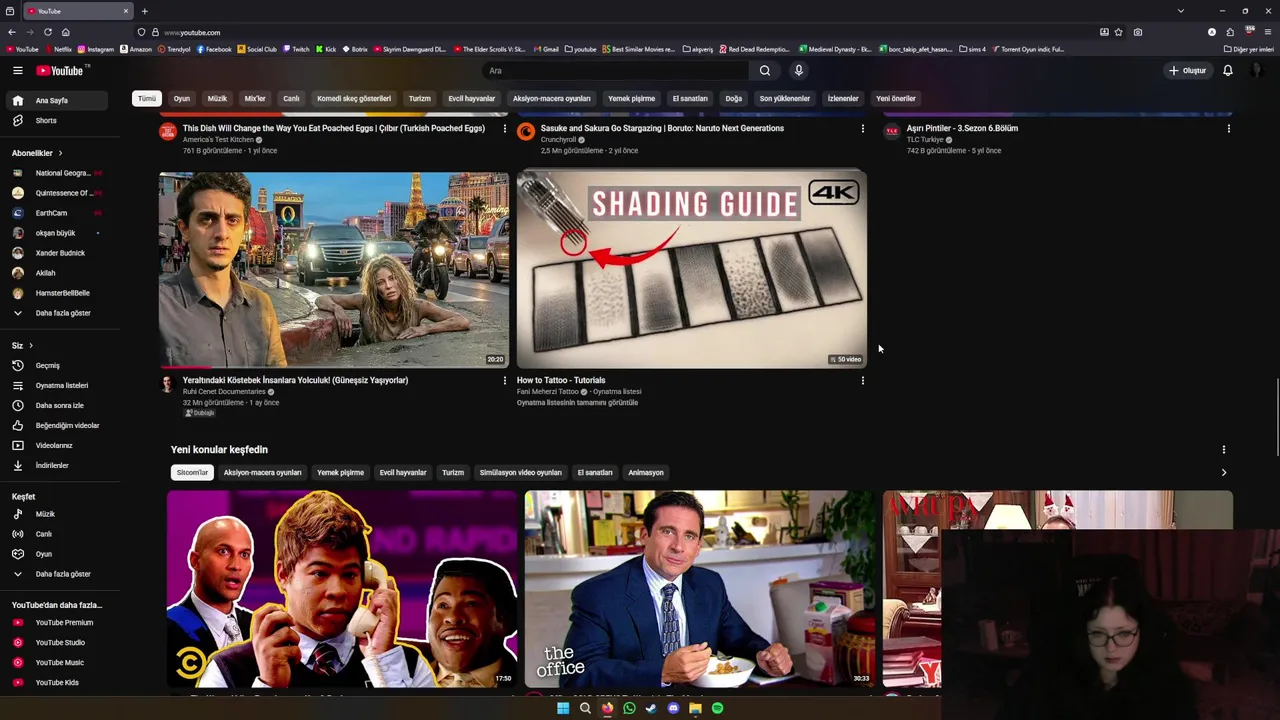Open options for Aşırı Pintiler video
The image size is (1280, 720).
coord(1229,128)
